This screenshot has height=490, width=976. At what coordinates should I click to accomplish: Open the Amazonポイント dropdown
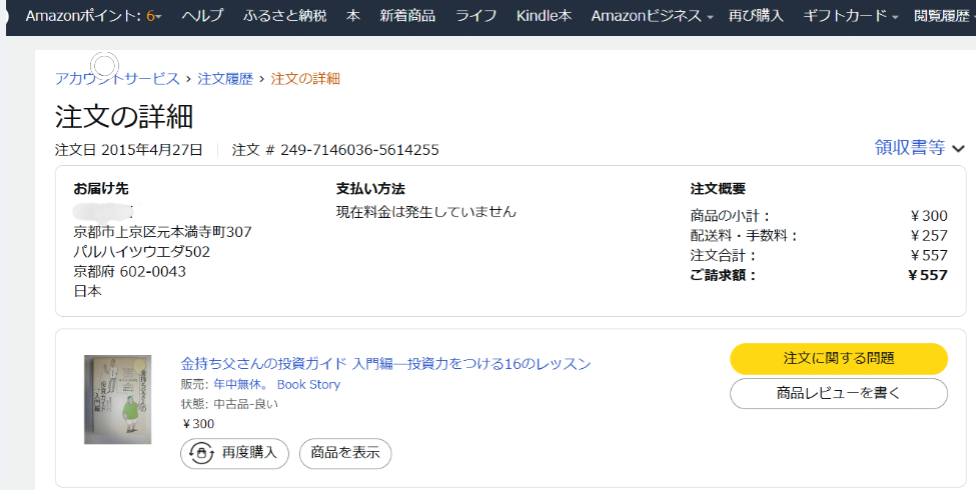92,16
